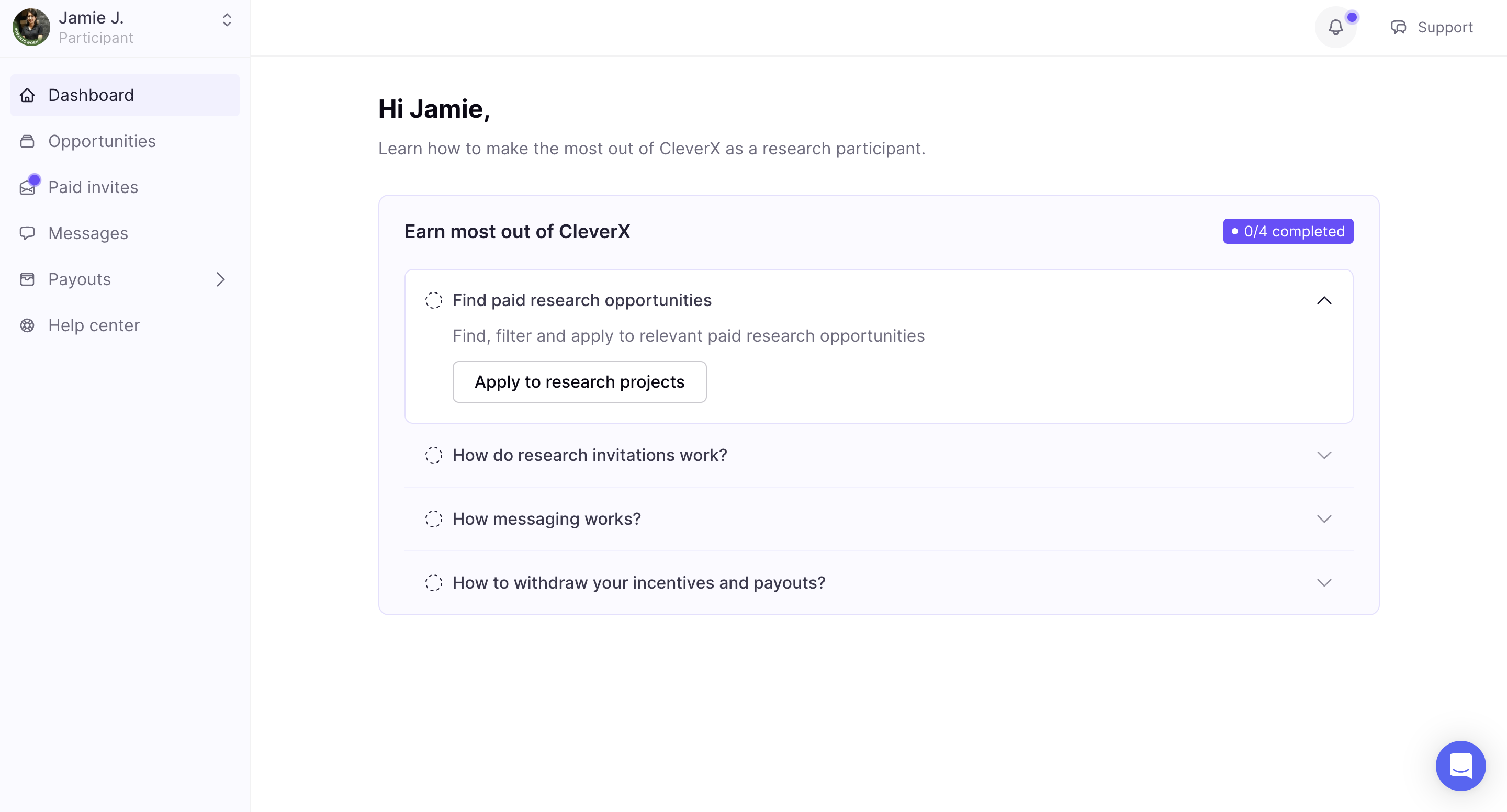Click the Dashboard home icon
This screenshot has height=812, width=1507.
(x=28, y=95)
